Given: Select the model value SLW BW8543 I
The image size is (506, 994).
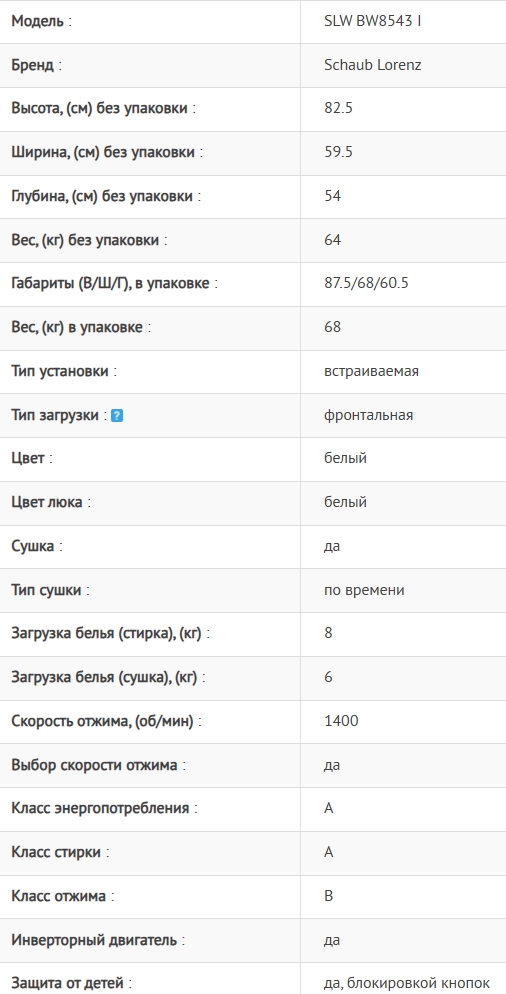Looking at the screenshot, I should (x=373, y=21).
